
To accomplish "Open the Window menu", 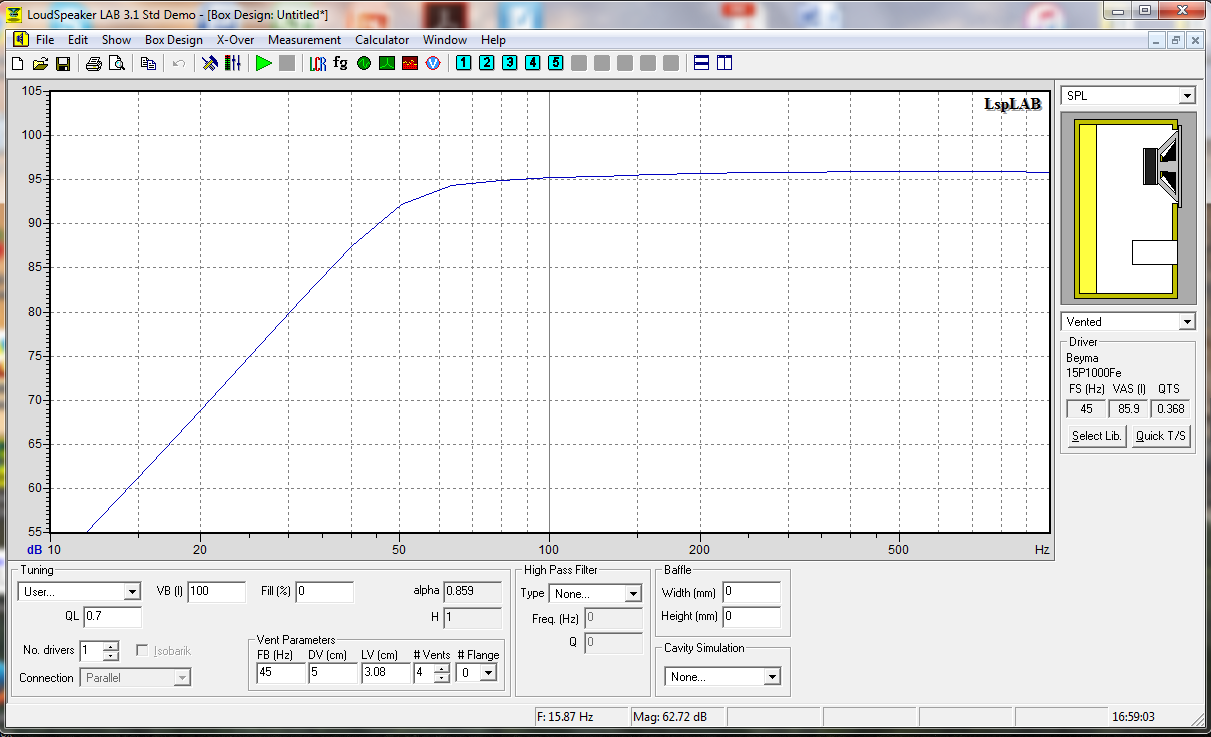I will (x=445, y=40).
